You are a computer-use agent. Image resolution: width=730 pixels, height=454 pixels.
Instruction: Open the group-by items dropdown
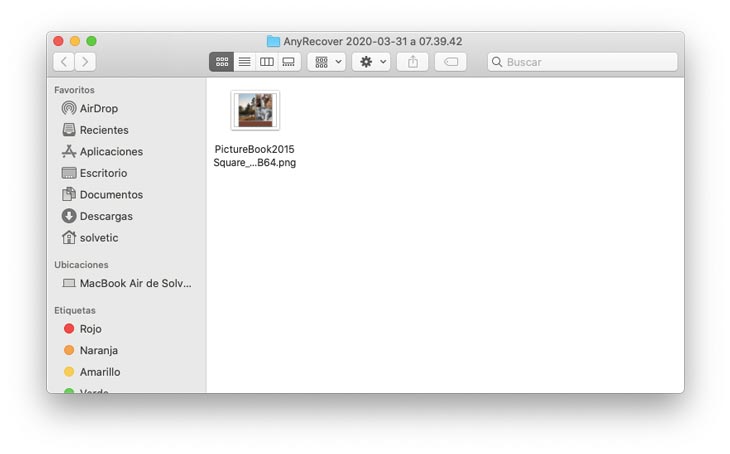[326, 62]
